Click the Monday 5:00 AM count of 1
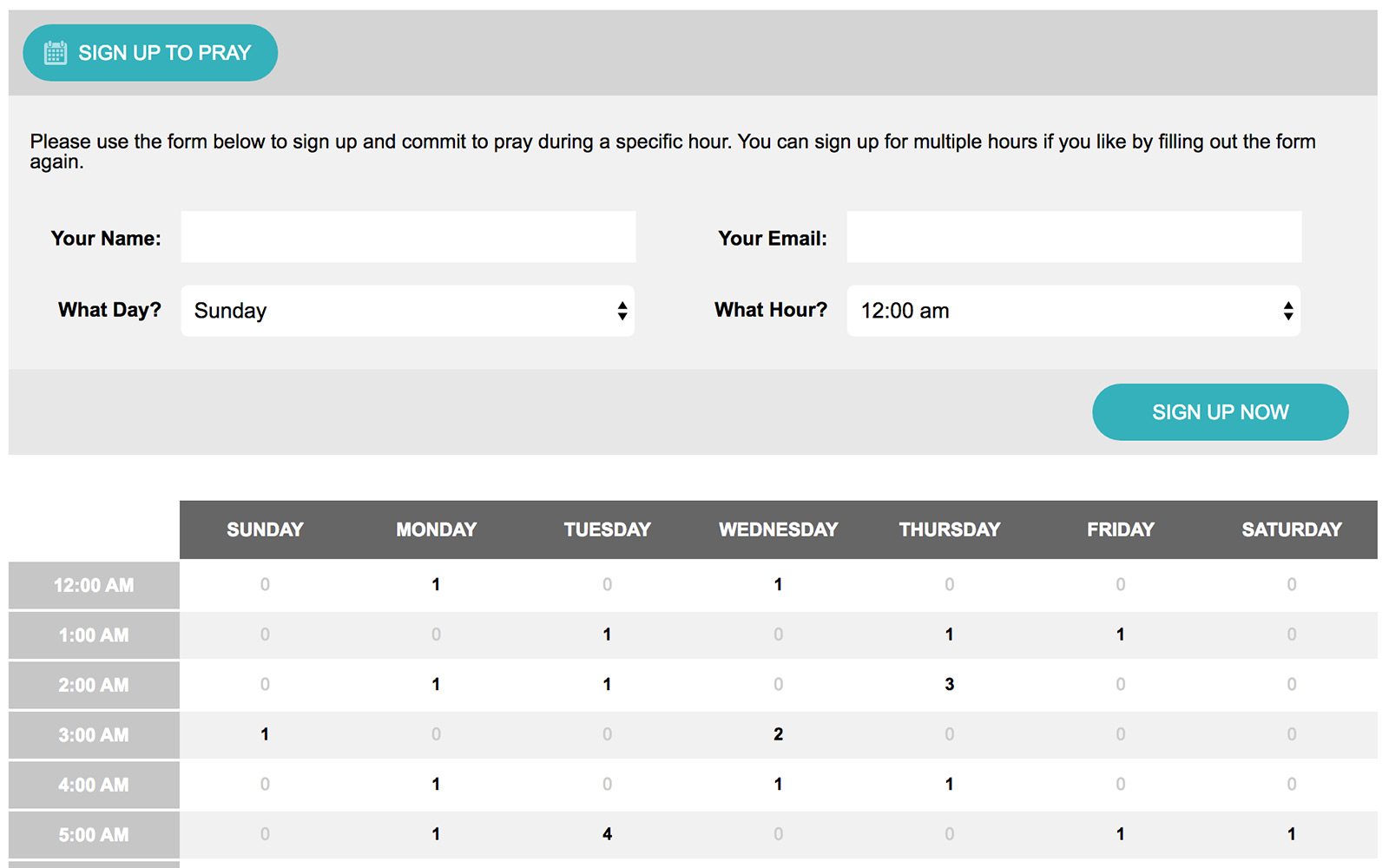Viewport: 1389px width, 868px height. (x=436, y=834)
